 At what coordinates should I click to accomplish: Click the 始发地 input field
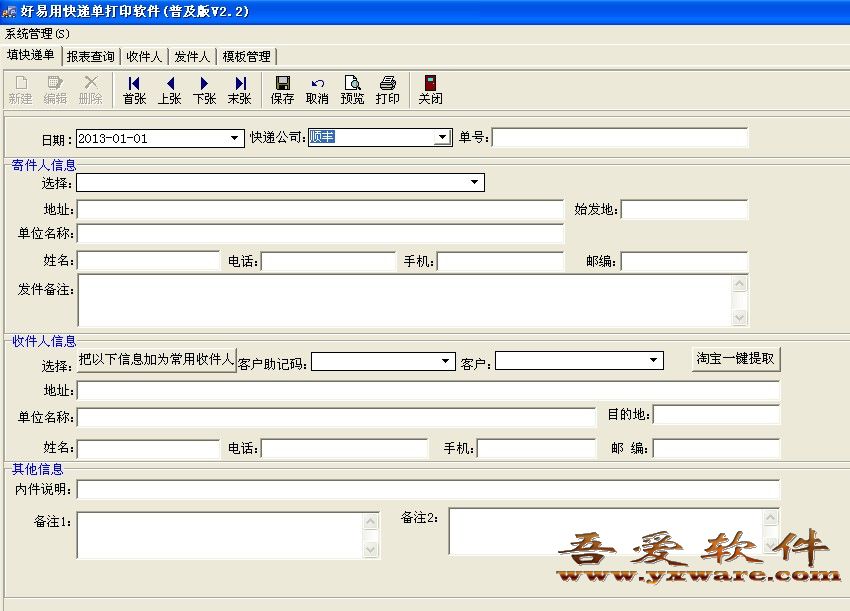pos(685,209)
